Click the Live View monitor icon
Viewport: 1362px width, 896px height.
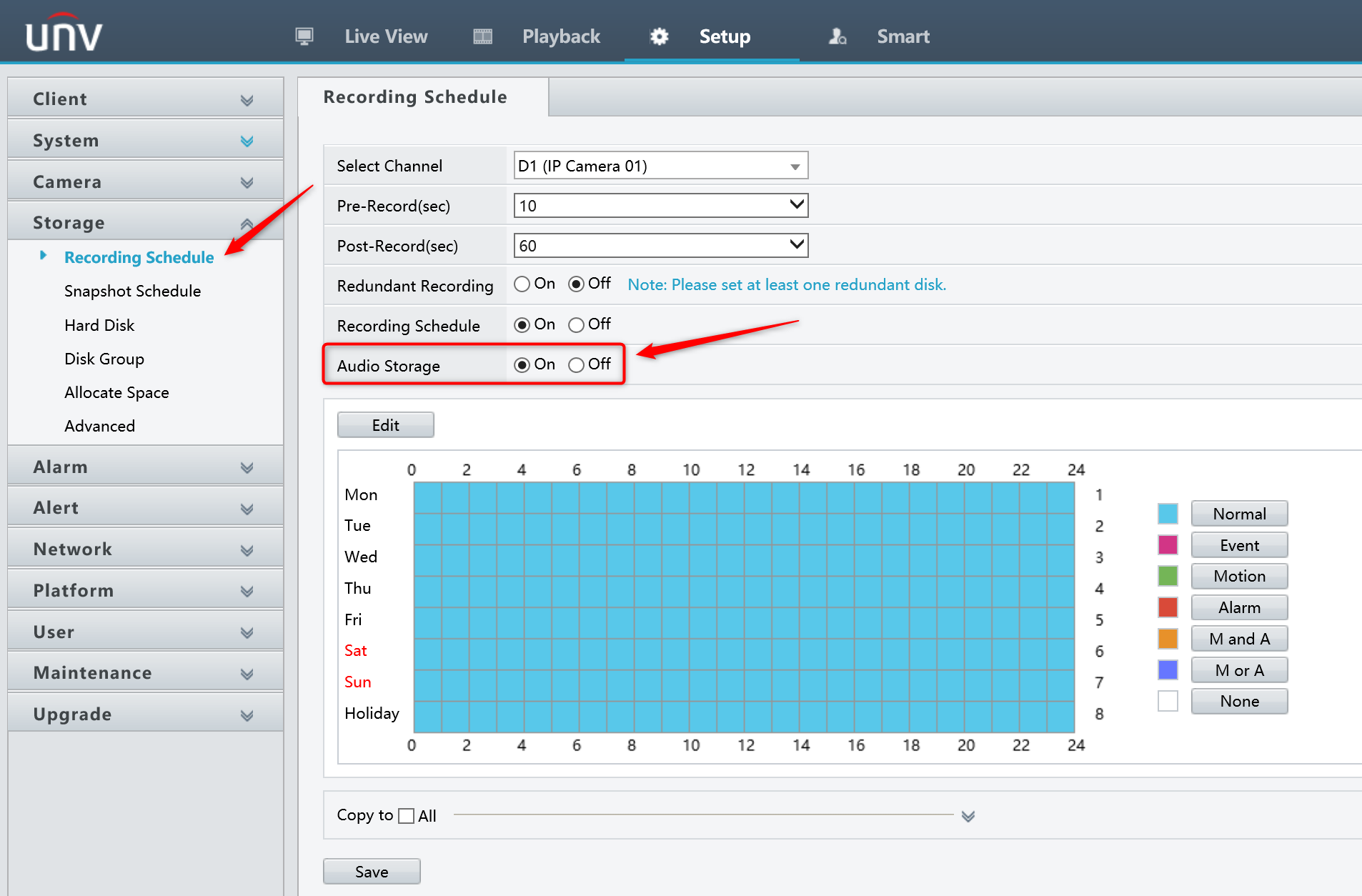point(304,35)
